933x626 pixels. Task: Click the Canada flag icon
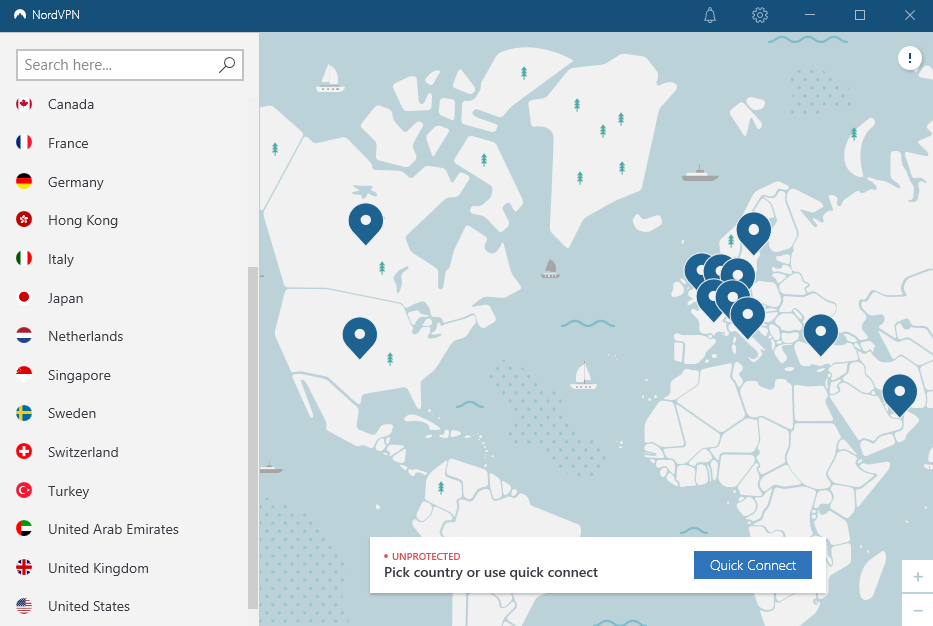[24, 104]
